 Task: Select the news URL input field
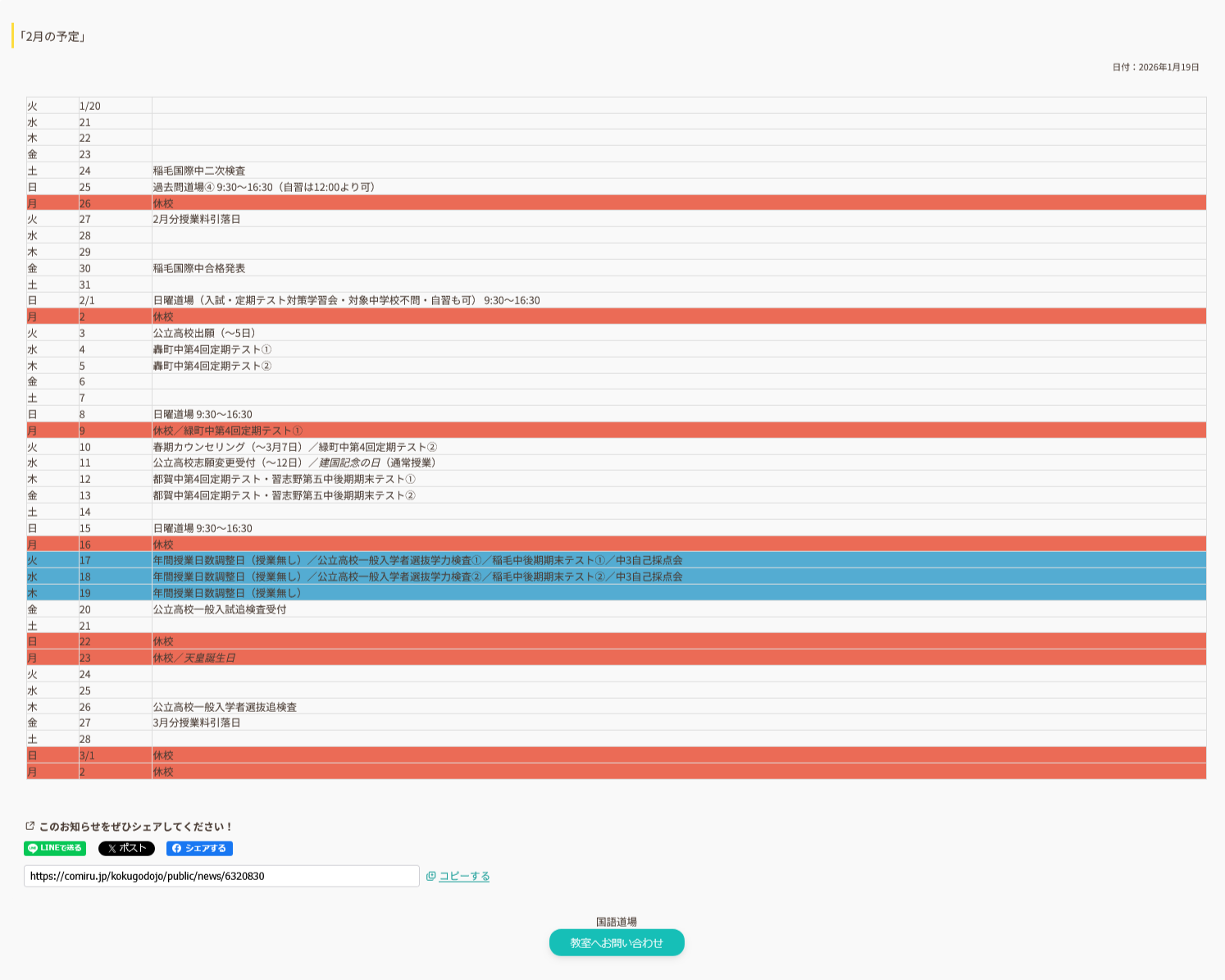click(221, 876)
